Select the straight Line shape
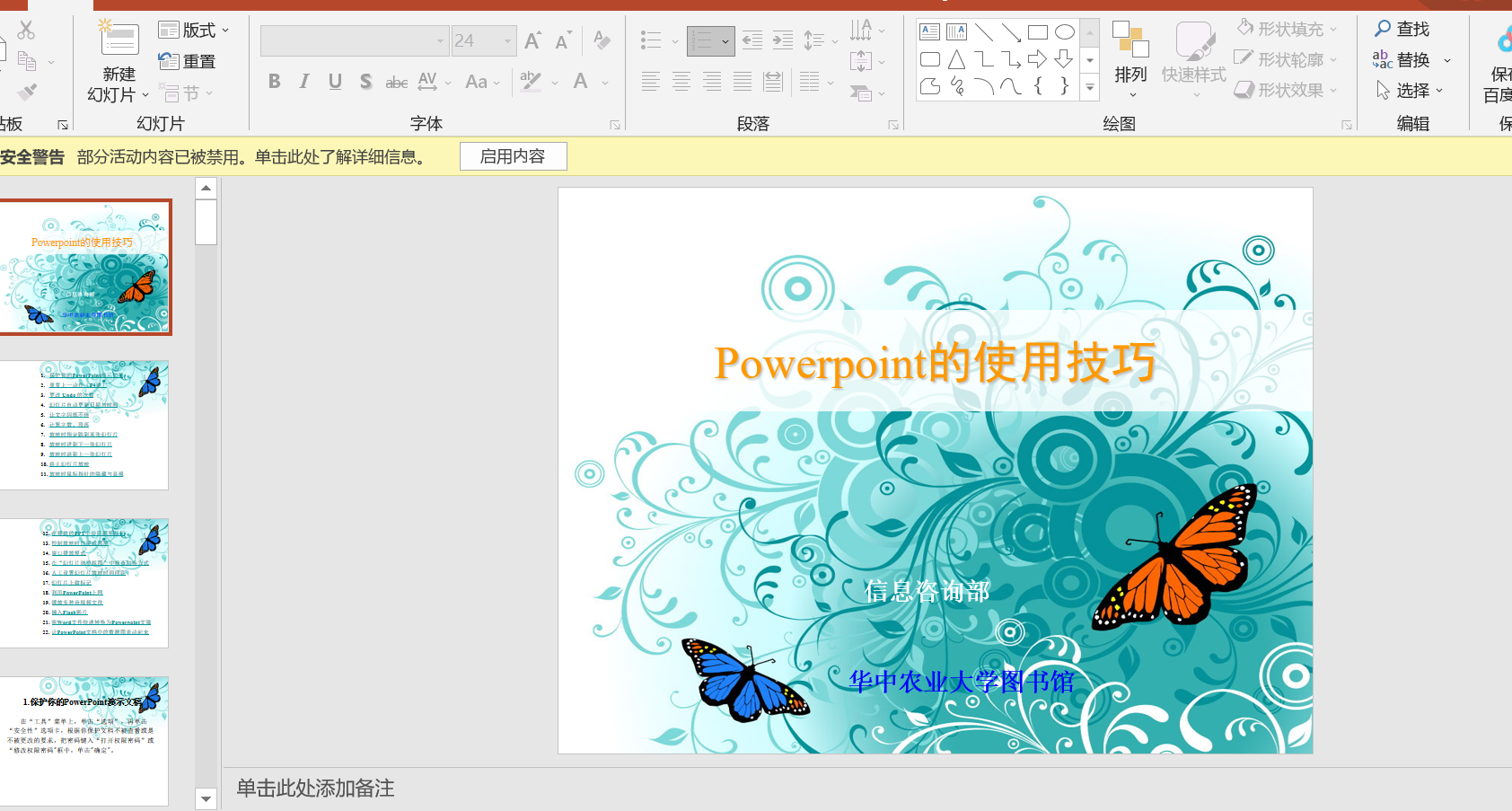 click(x=984, y=32)
